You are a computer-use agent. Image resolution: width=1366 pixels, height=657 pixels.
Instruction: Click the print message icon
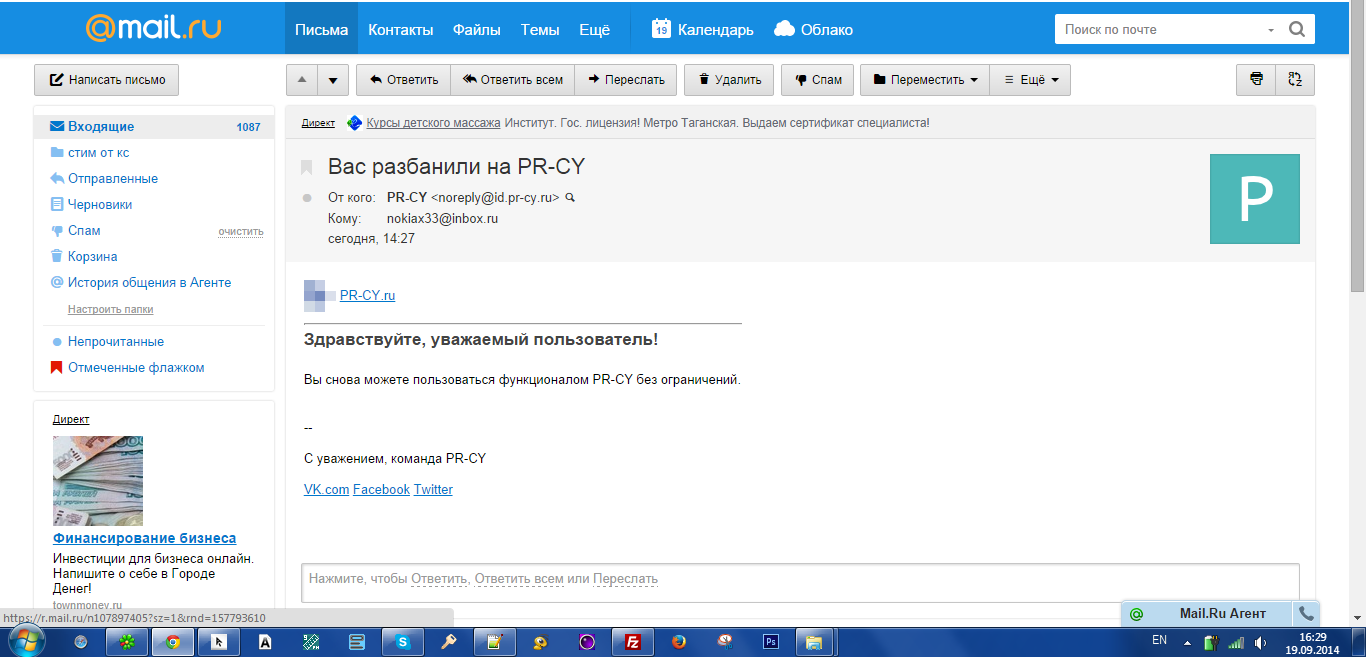tap(1256, 80)
